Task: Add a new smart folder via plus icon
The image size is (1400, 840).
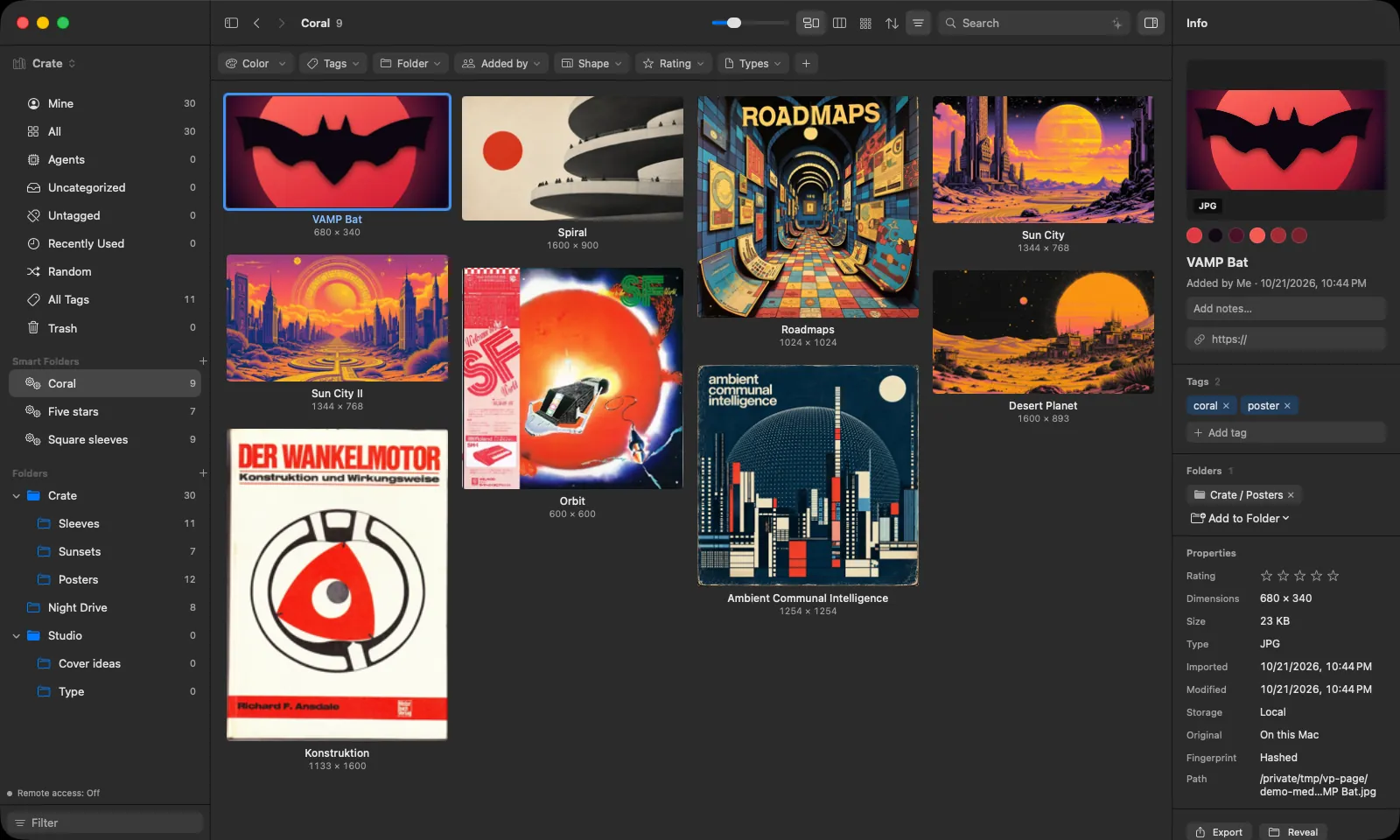Action: click(x=203, y=360)
